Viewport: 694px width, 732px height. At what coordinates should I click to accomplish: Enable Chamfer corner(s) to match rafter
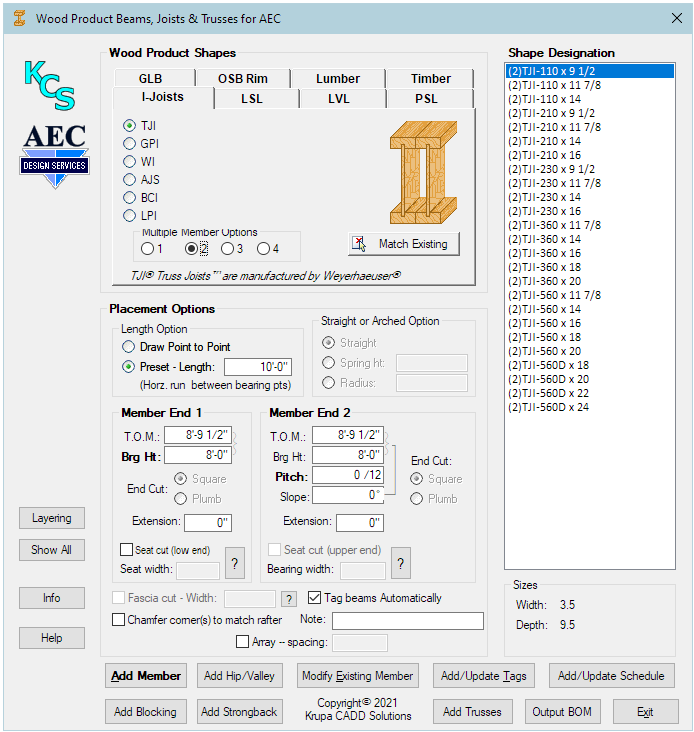pyautogui.click(x=119, y=619)
